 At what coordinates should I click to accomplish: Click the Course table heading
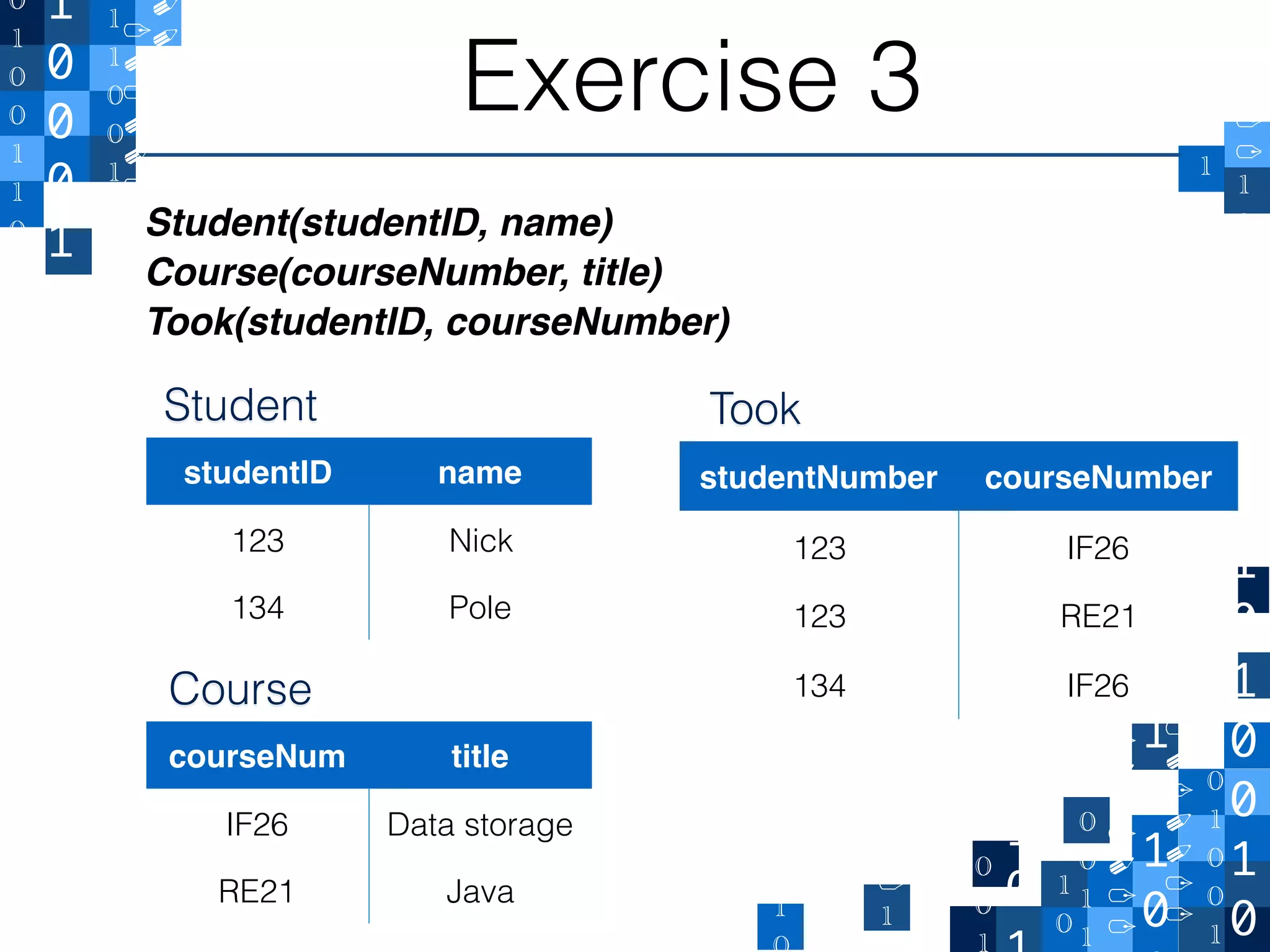coord(240,689)
